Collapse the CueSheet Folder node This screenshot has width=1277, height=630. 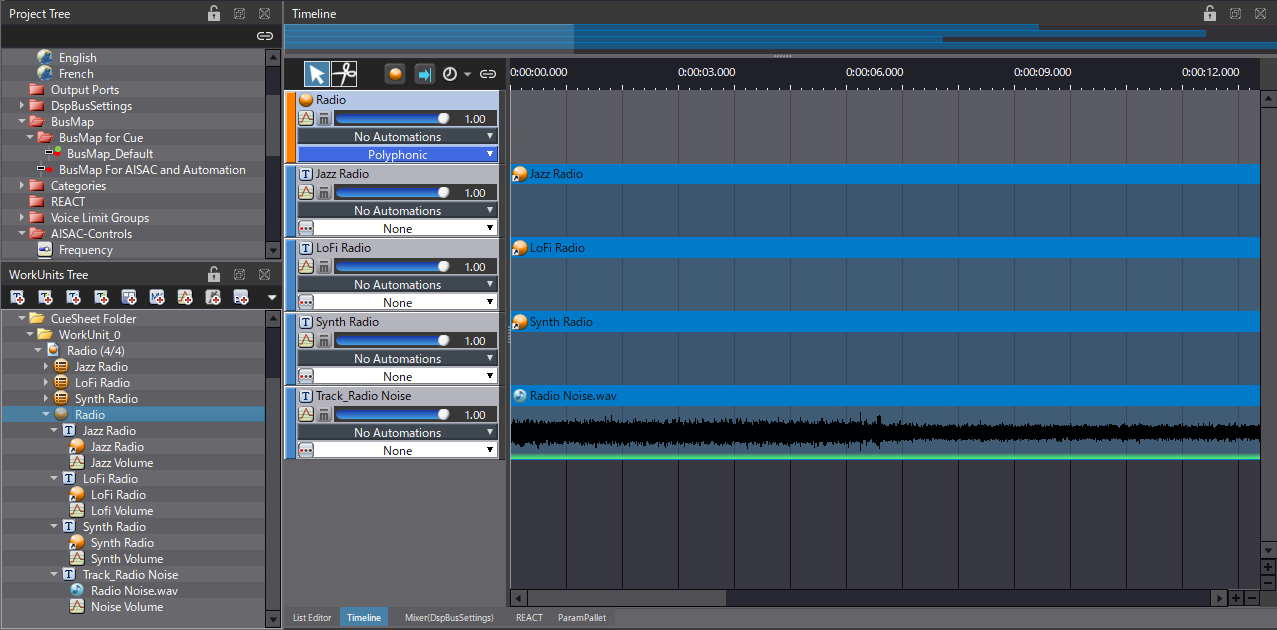coord(22,319)
